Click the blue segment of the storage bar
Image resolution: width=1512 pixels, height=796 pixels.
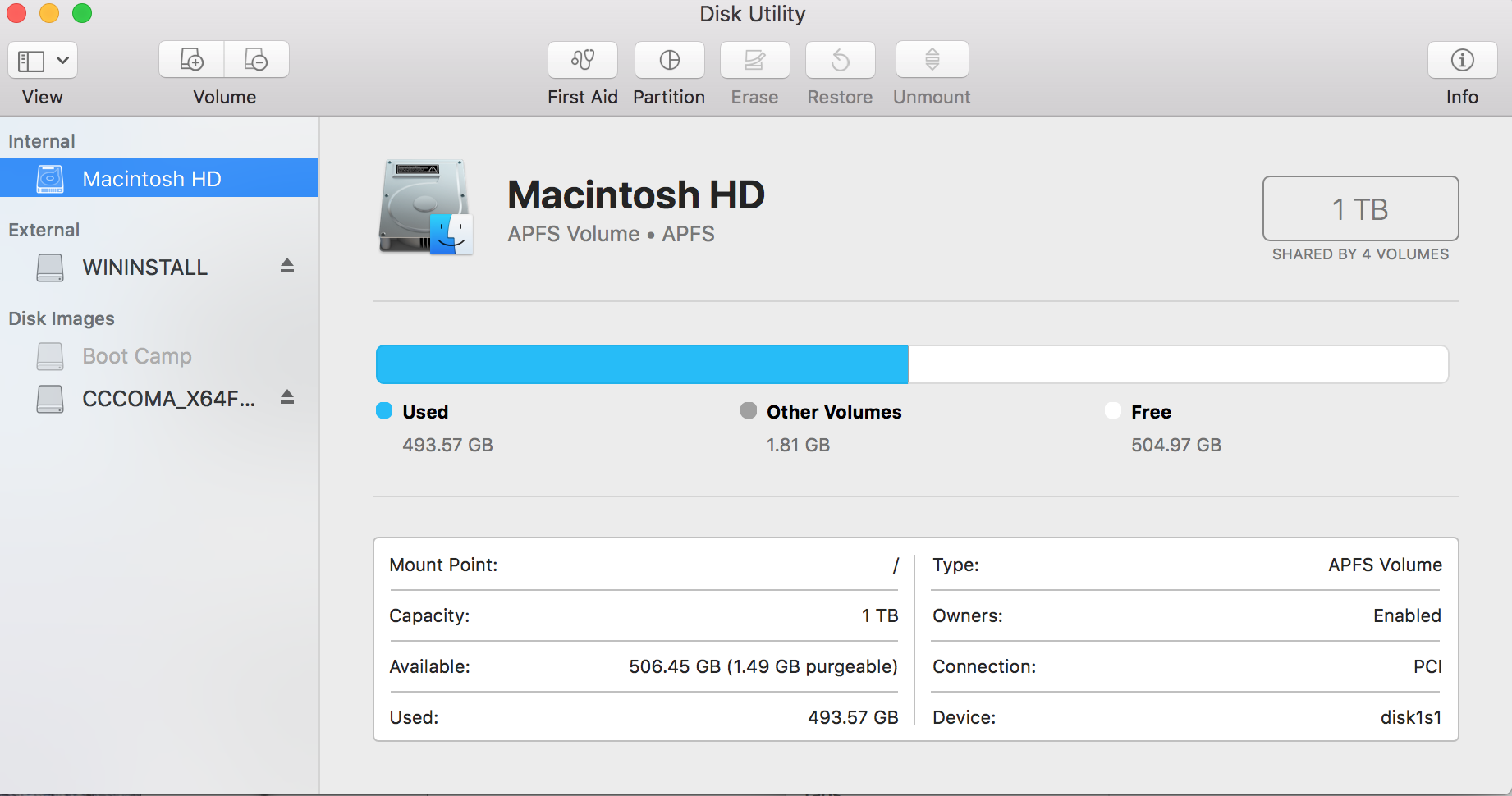640,364
